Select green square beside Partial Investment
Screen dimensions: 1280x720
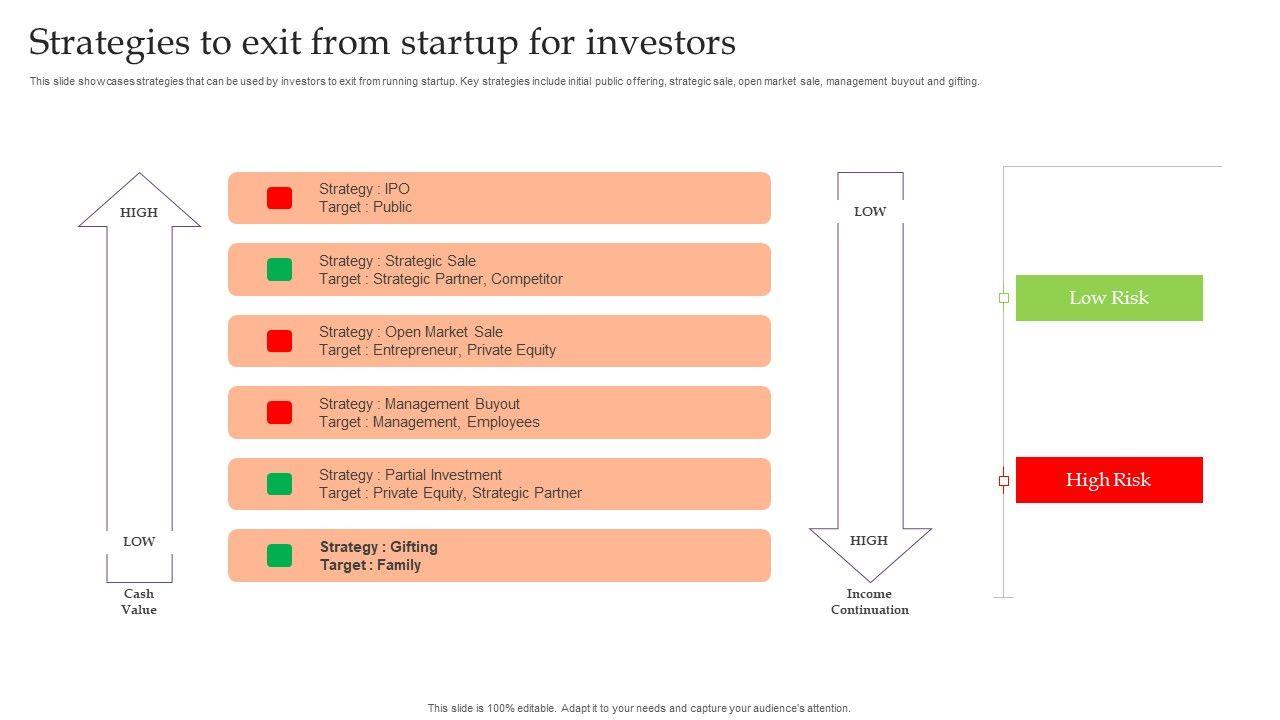279,484
